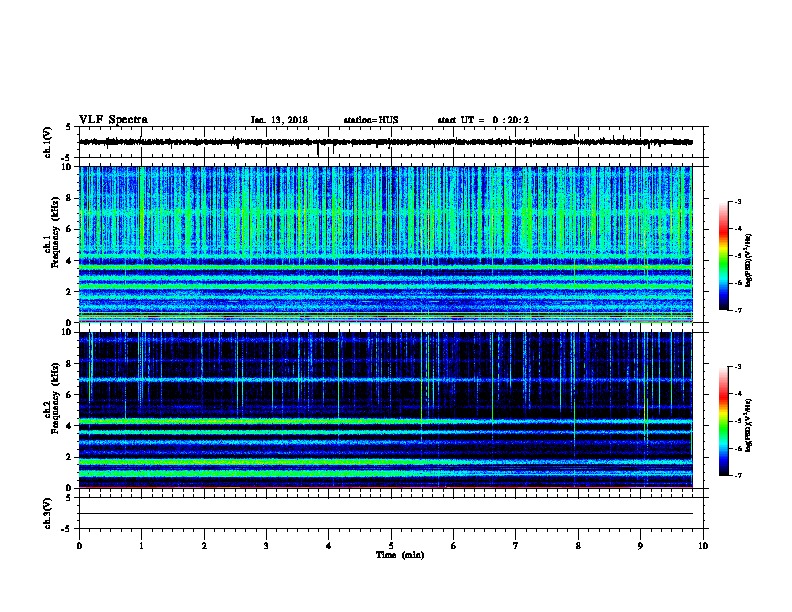Click the ch.1 spectrogram color scale bar
Screen dimensions: 792x612
[723, 256]
